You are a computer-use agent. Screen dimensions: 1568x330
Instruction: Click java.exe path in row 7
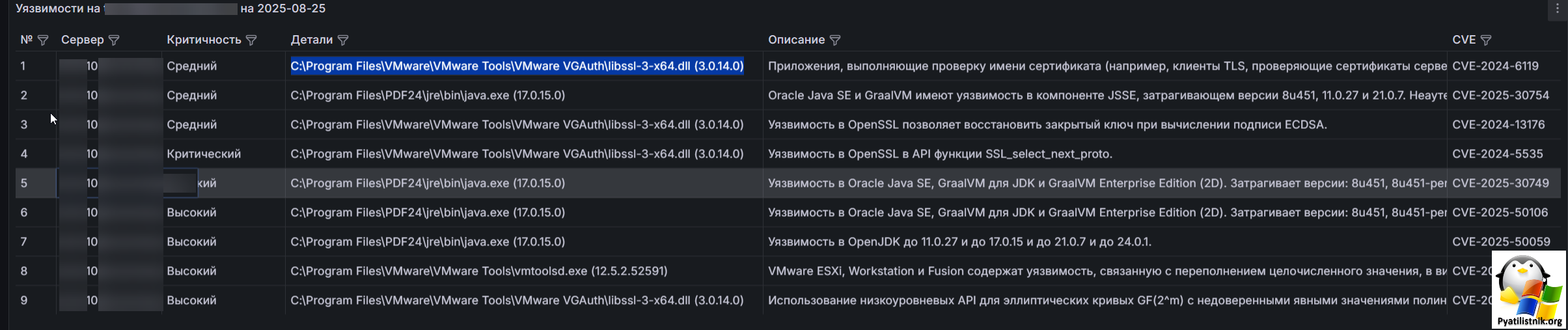coord(428,241)
